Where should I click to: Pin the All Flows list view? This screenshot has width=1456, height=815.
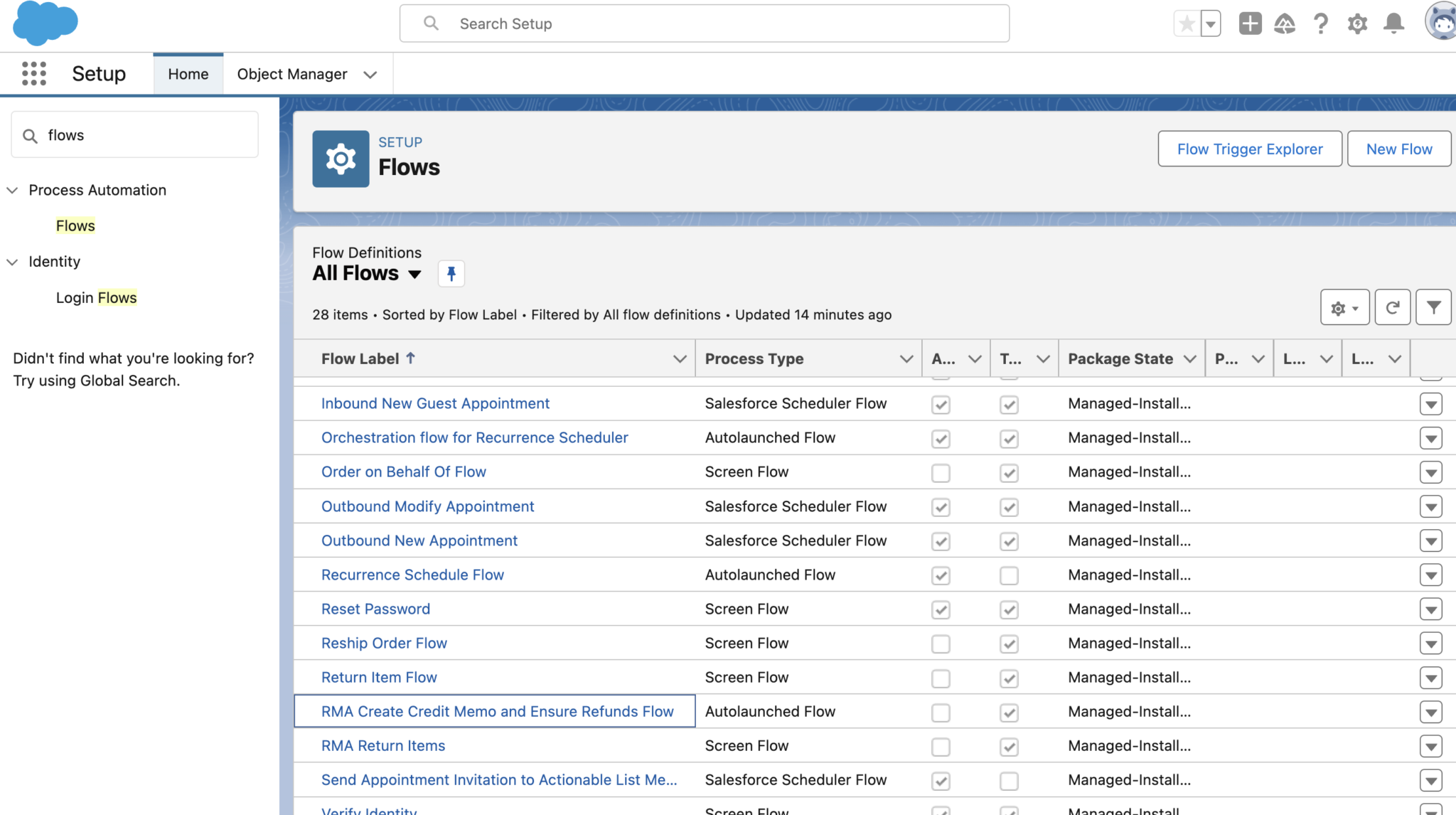(451, 273)
